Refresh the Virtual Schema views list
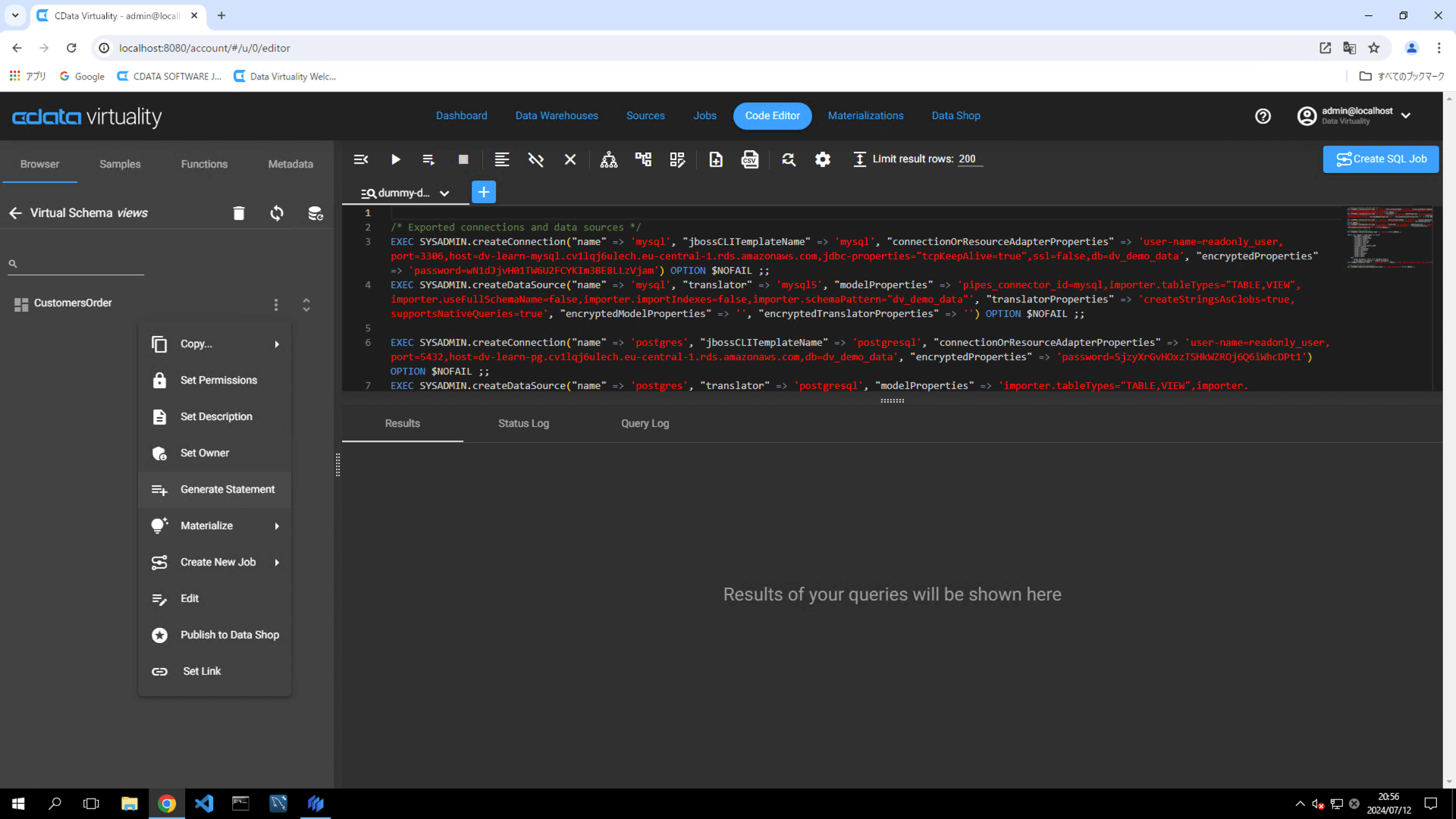Screen dimensions: 1456x819 (x=277, y=213)
